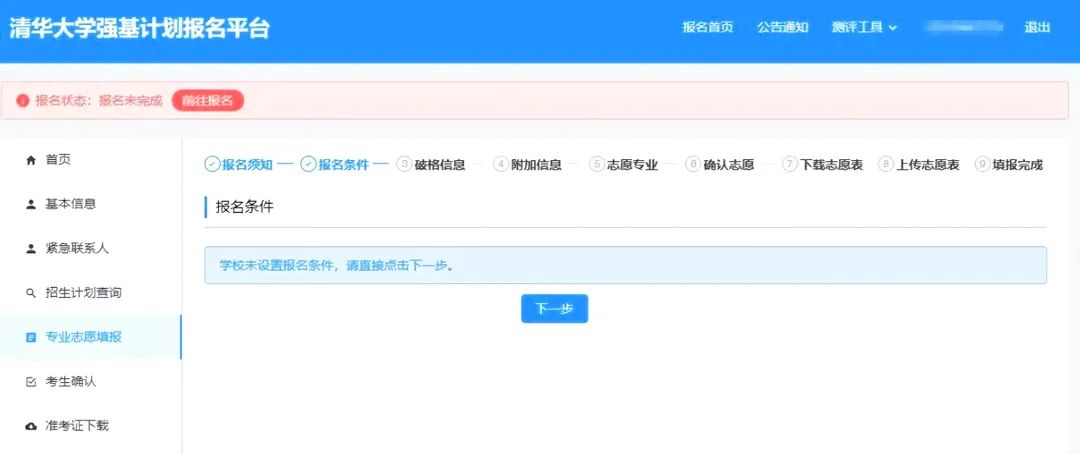Select step 7 下载志愿表
The width and height of the screenshot is (1080, 454).
click(822, 165)
